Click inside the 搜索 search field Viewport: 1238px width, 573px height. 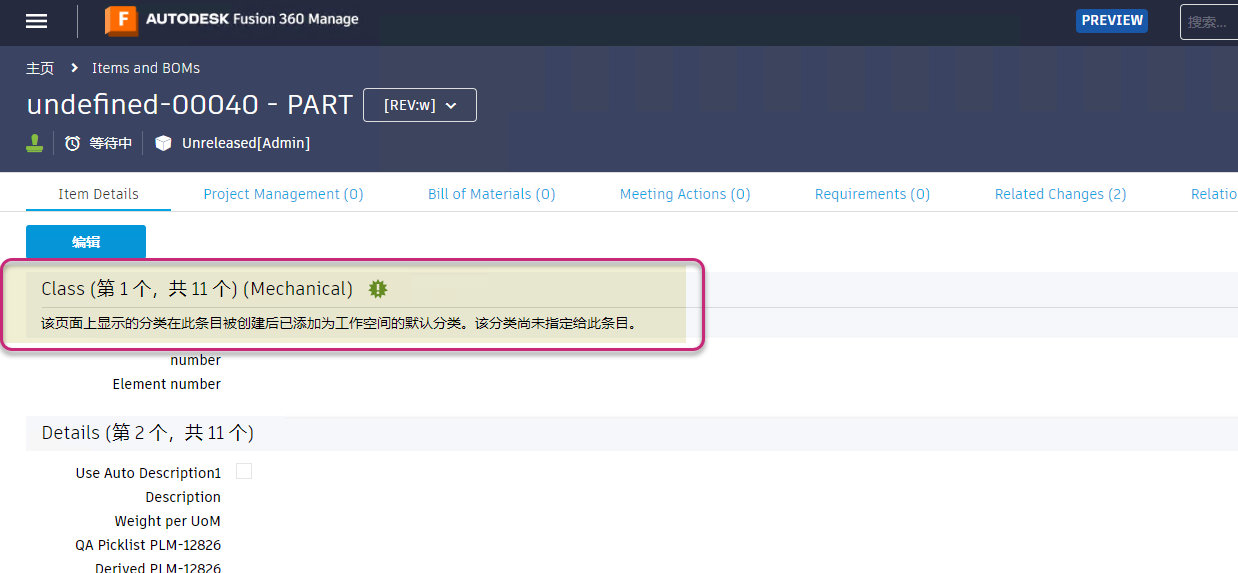click(x=1209, y=22)
